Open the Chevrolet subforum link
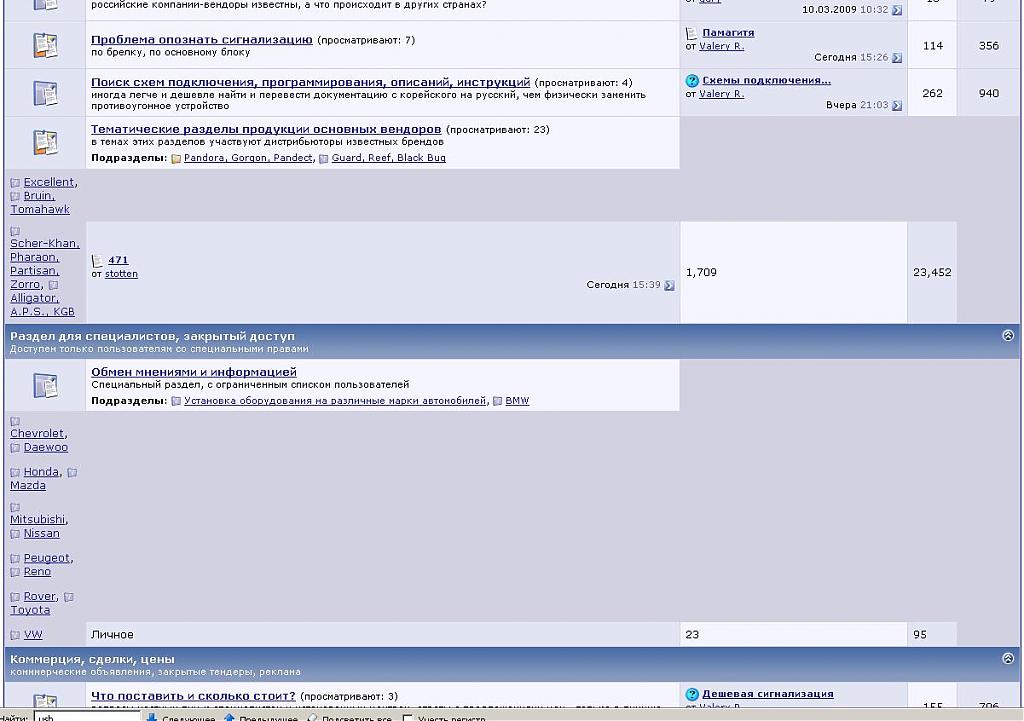This screenshot has height=721, width=1024. coord(37,434)
